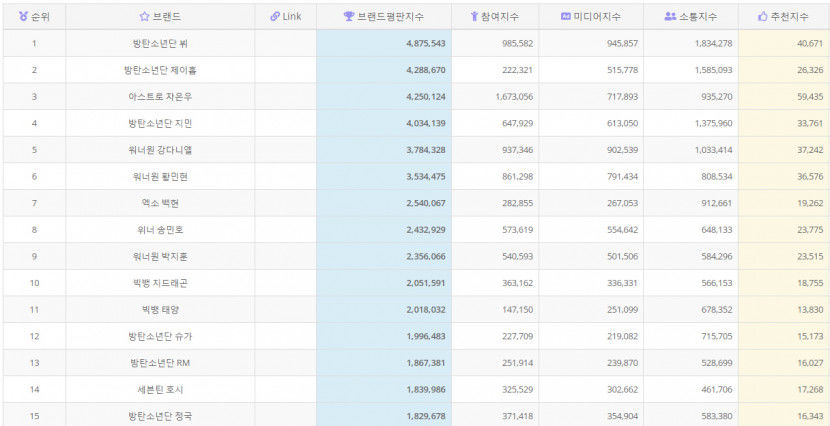The image size is (830, 426).
Task: Click participation value 1,673,056
Action: point(515,97)
